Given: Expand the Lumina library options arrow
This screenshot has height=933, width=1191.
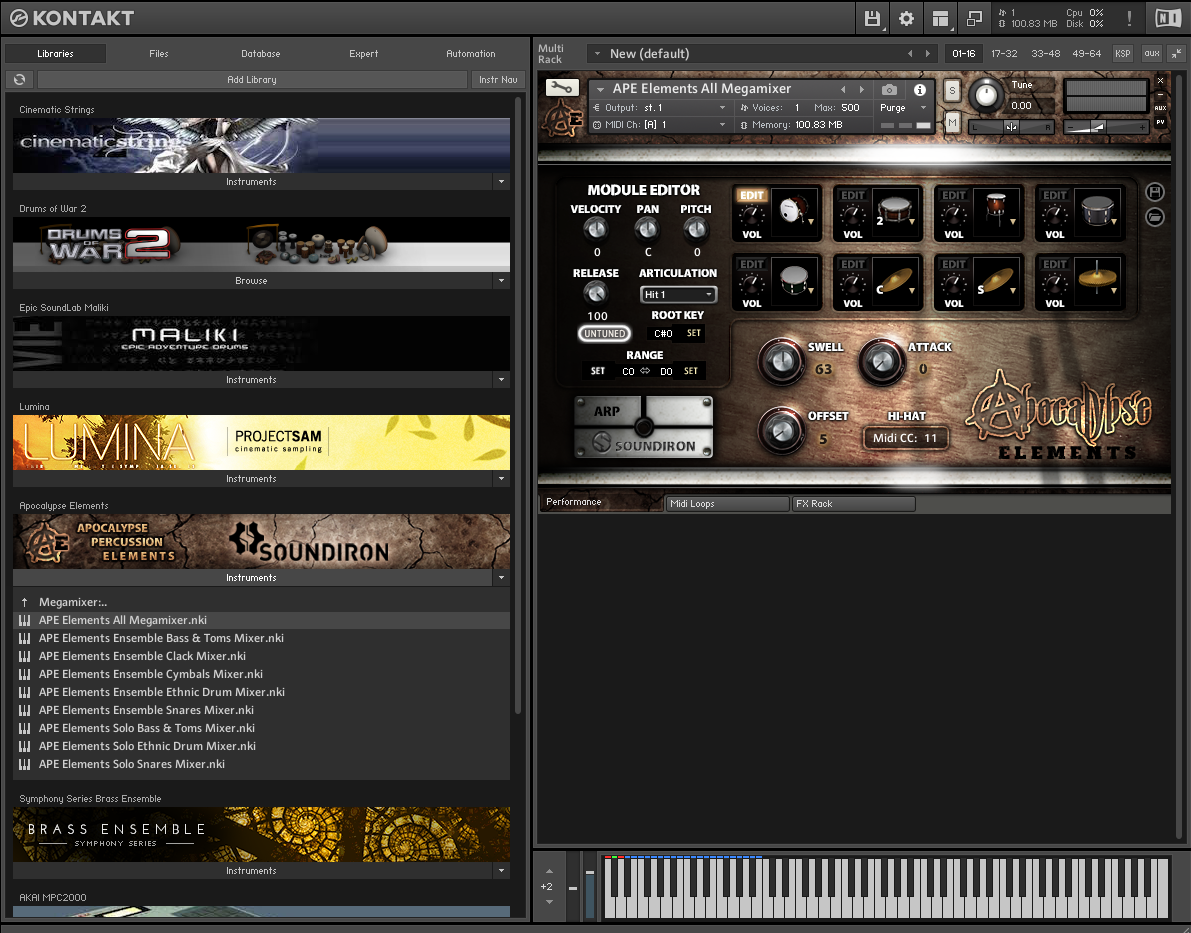Looking at the screenshot, I should coord(501,479).
